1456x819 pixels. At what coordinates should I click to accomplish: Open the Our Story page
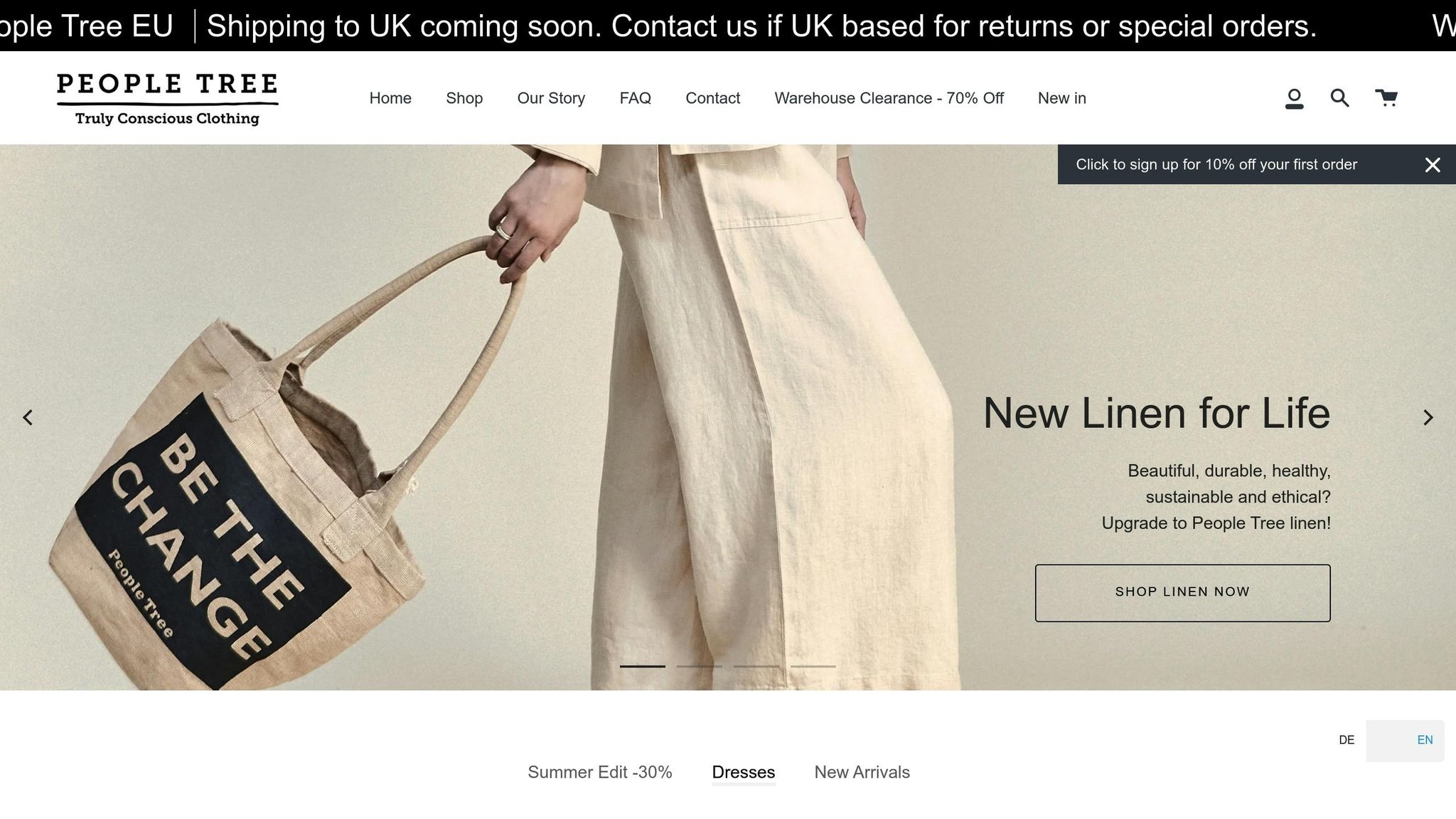coord(551,98)
